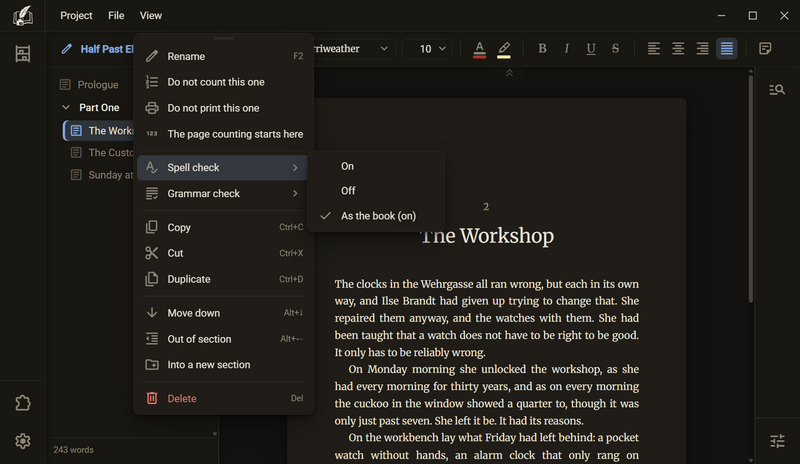Image resolution: width=800 pixels, height=464 pixels.
Task: Select Out of section option
Action: pos(223,339)
